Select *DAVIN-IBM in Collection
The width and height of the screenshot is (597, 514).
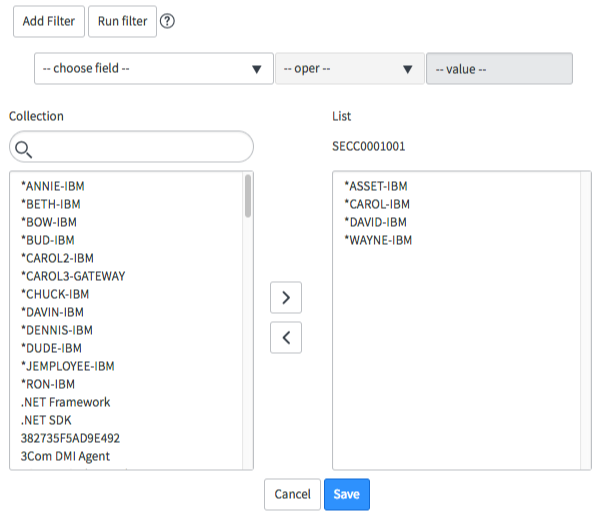coord(52,312)
